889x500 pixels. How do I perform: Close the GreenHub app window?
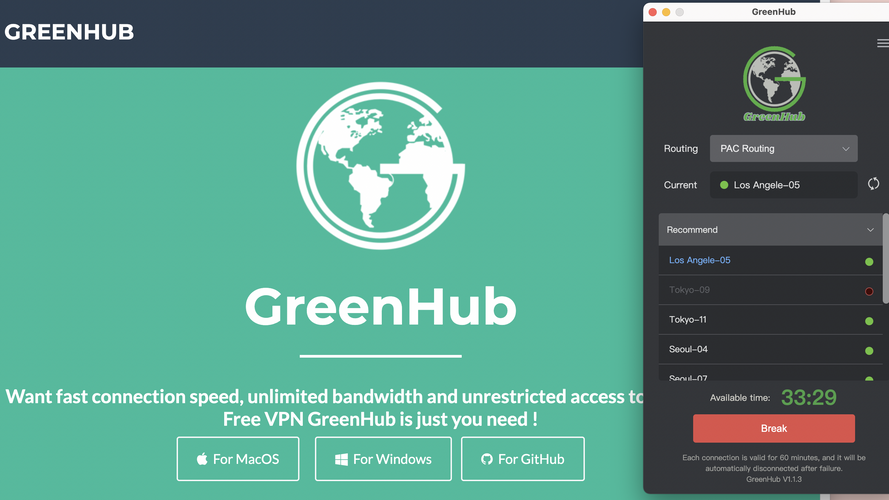coord(653,12)
